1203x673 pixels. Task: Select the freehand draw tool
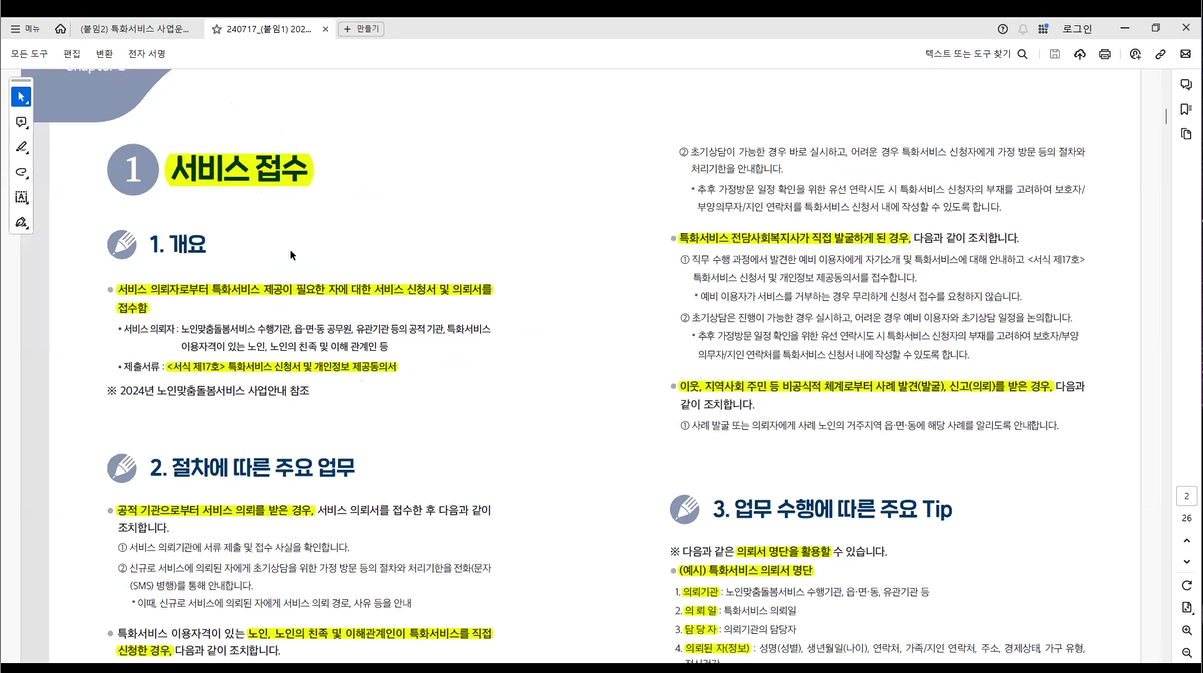coord(21,172)
